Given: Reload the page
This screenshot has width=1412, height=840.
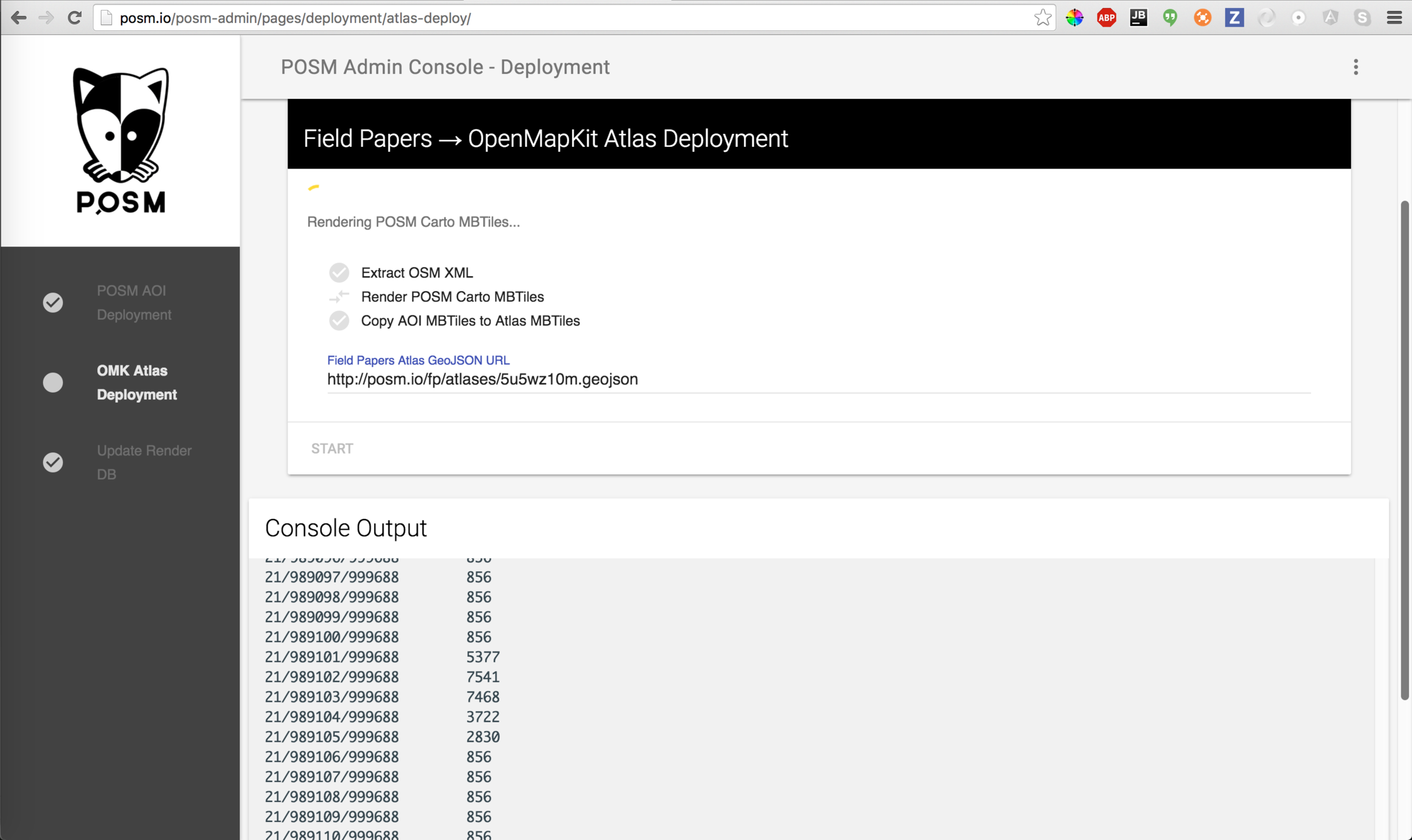Looking at the screenshot, I should point(75,18).
